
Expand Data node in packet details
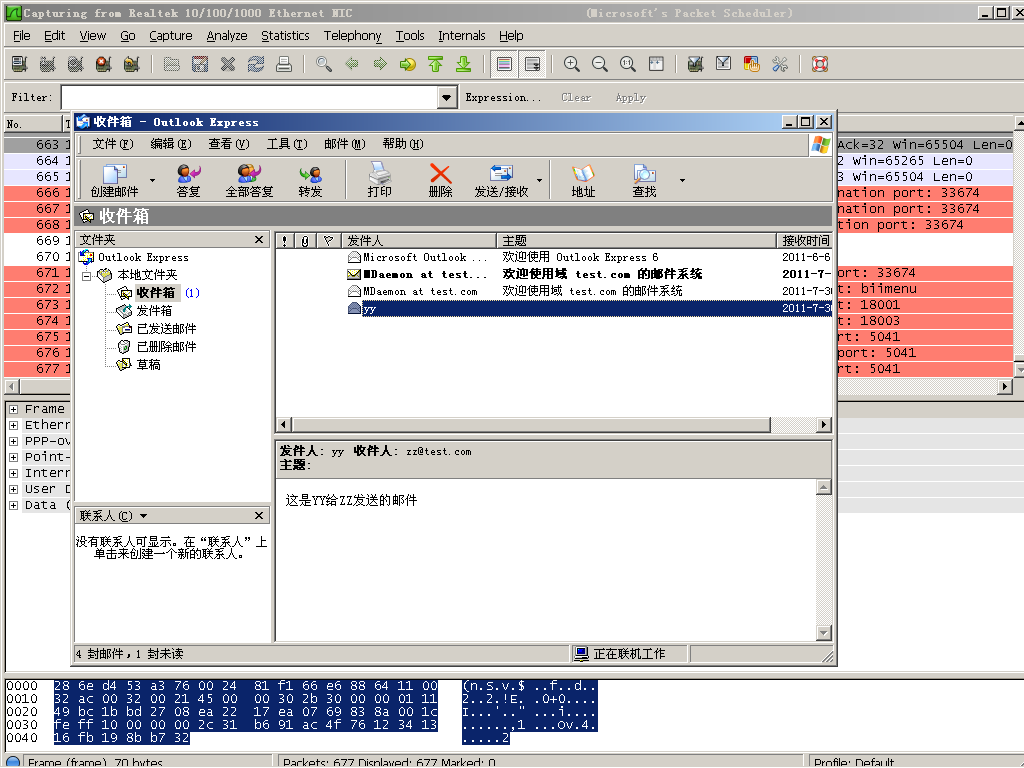[13, 505]
